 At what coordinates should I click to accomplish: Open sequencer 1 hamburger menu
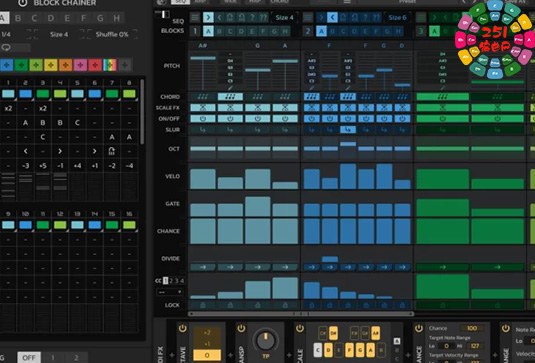[195, 17]
